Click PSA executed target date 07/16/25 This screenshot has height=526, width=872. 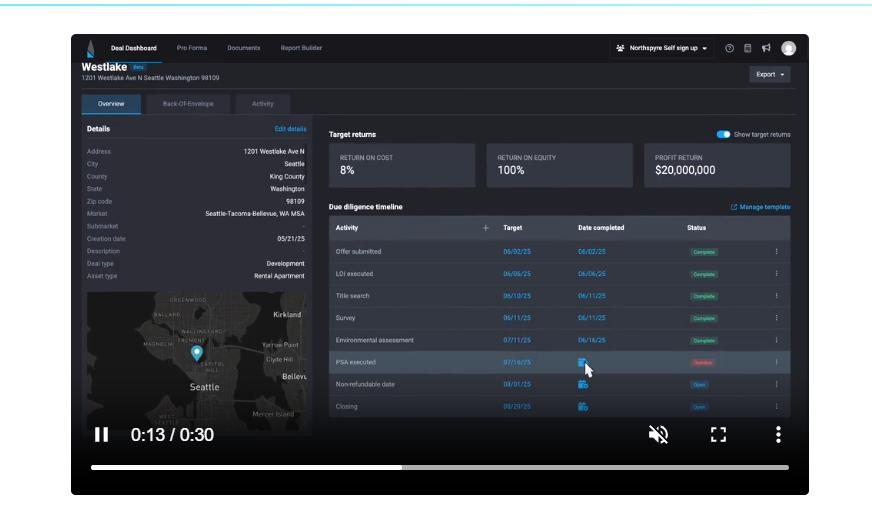coord(517,363)
